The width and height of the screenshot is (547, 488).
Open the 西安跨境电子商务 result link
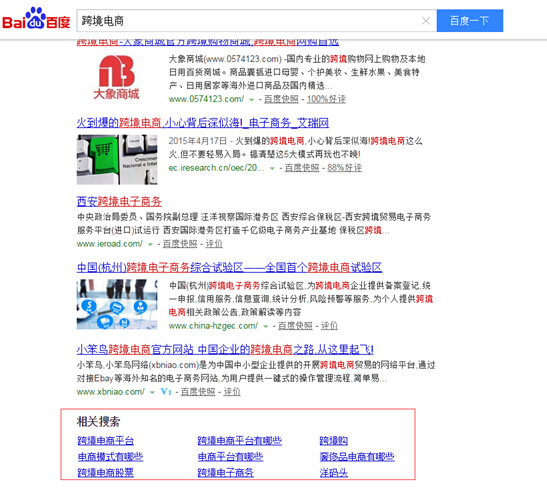tap(119, 202)
